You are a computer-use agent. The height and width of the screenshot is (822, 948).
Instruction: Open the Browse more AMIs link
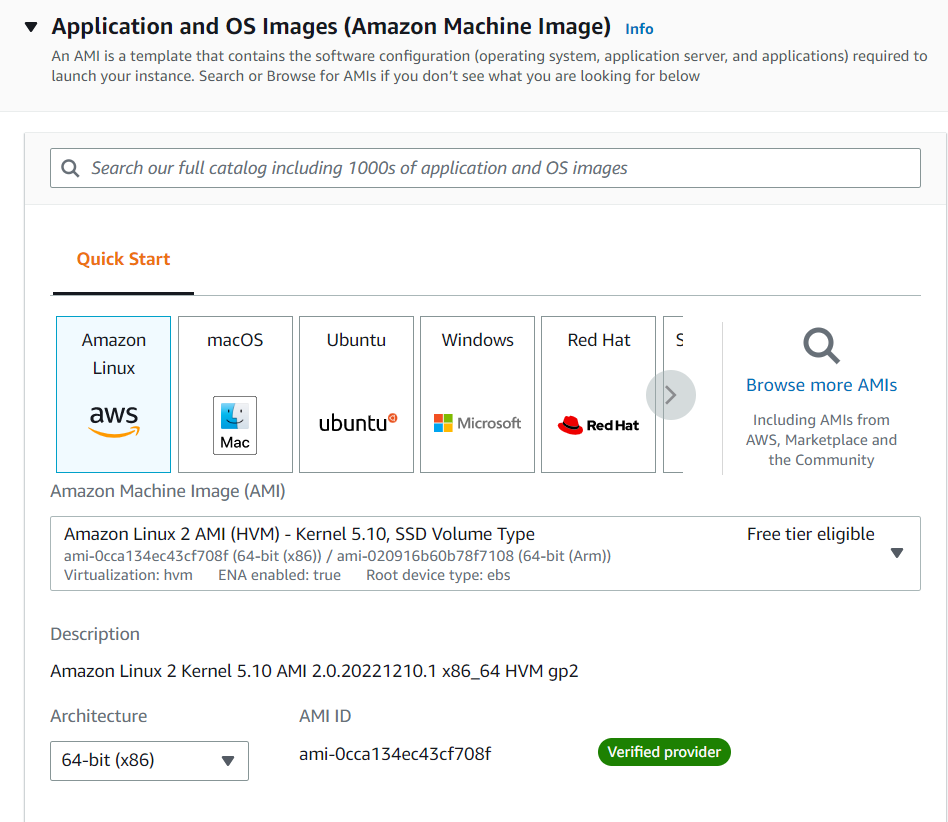(x=821, y=385)
